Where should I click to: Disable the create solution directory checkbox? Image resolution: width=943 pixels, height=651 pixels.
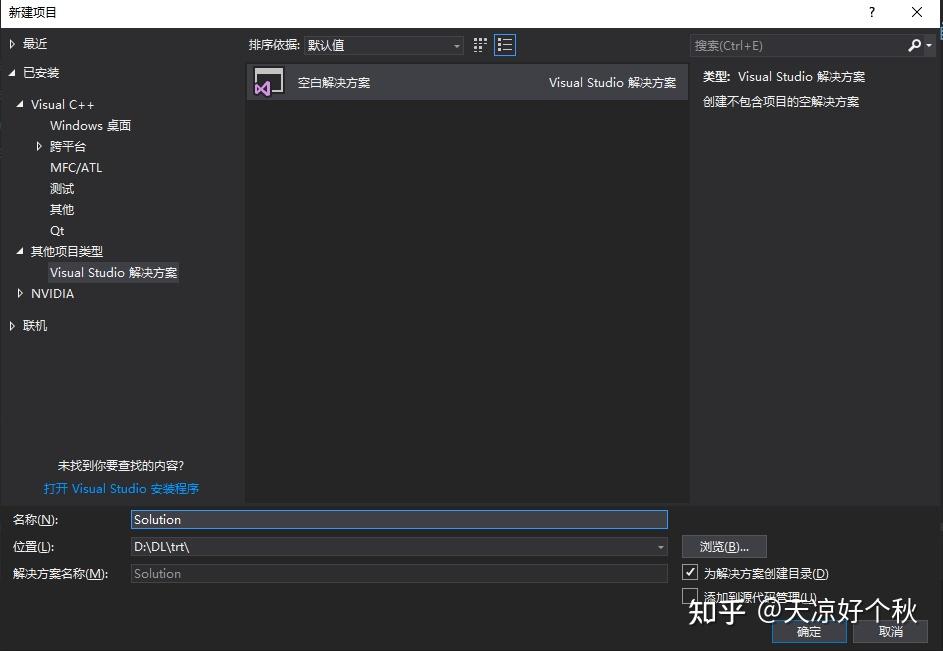690,572
